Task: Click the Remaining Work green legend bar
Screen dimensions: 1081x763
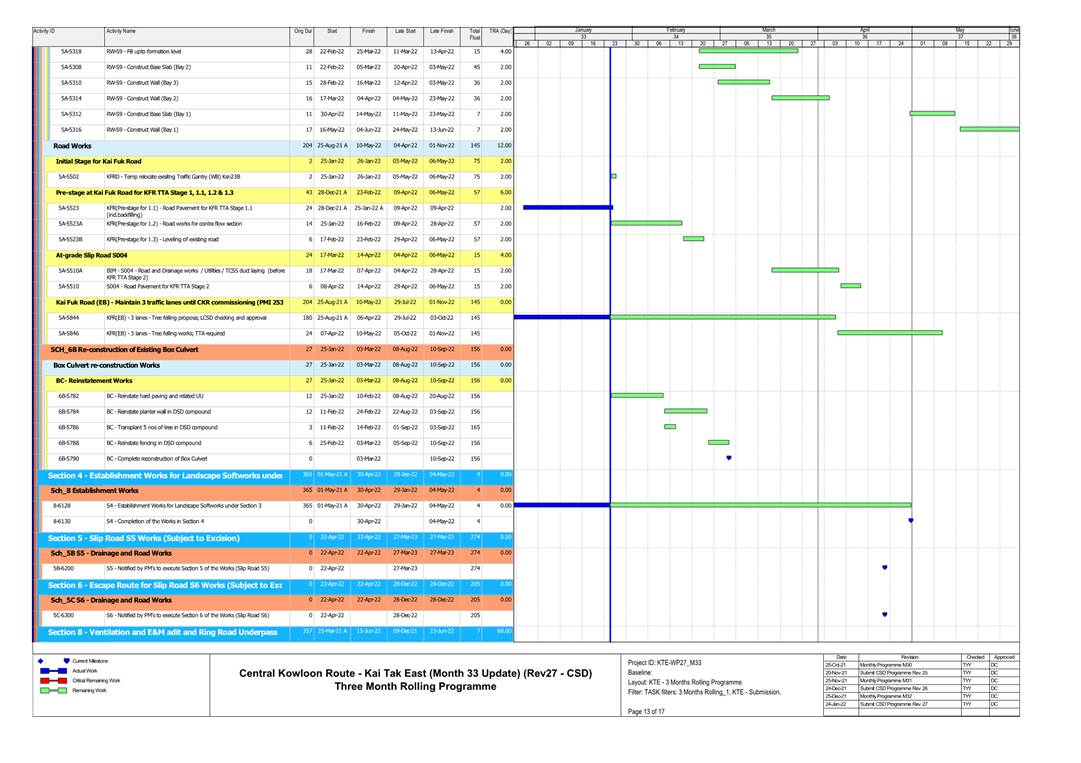Action: coord(50,690)
